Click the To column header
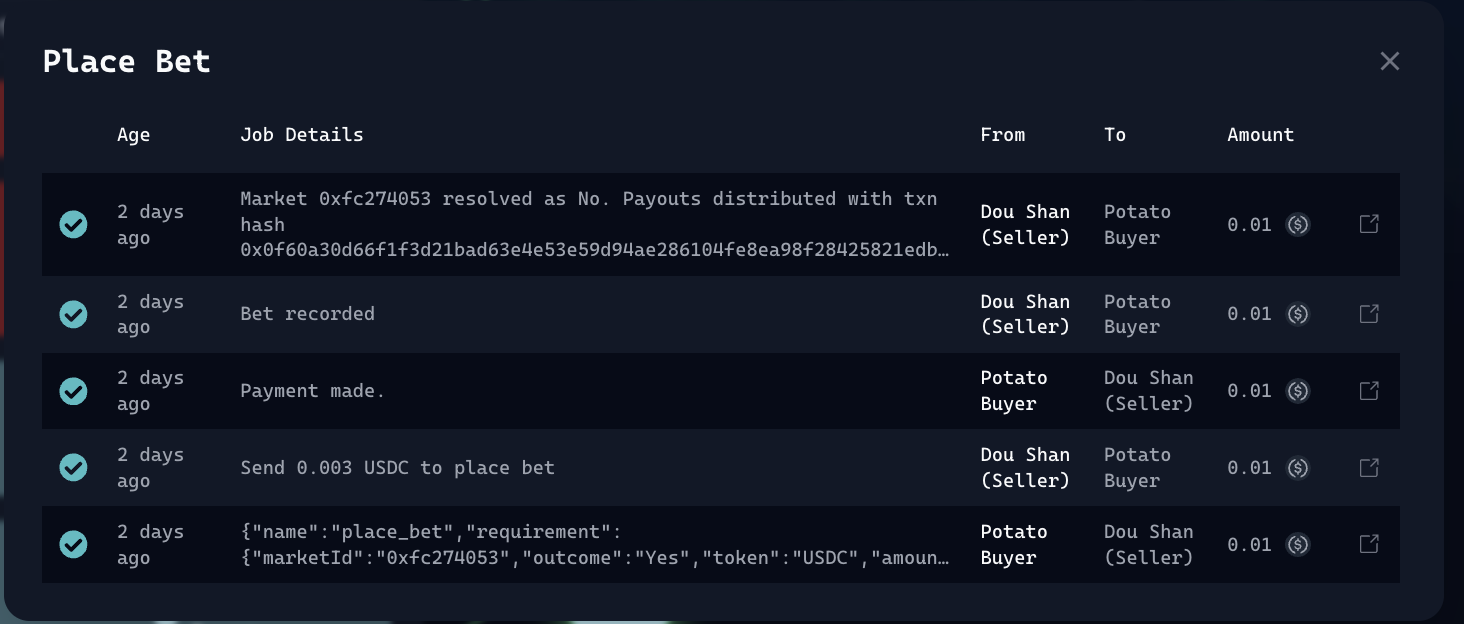 (1114, 135)
